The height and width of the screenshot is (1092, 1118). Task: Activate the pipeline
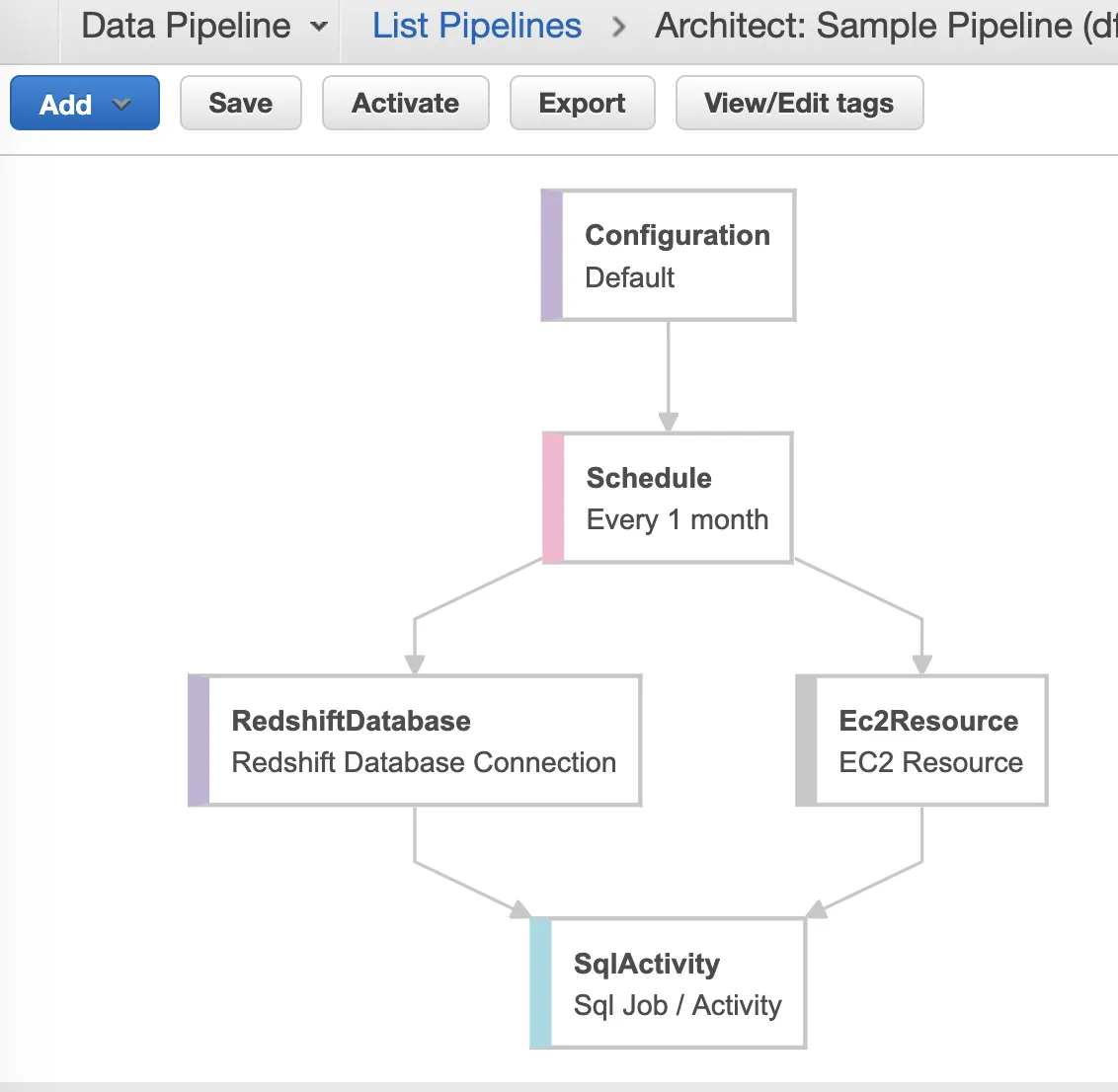coord(406,104)
